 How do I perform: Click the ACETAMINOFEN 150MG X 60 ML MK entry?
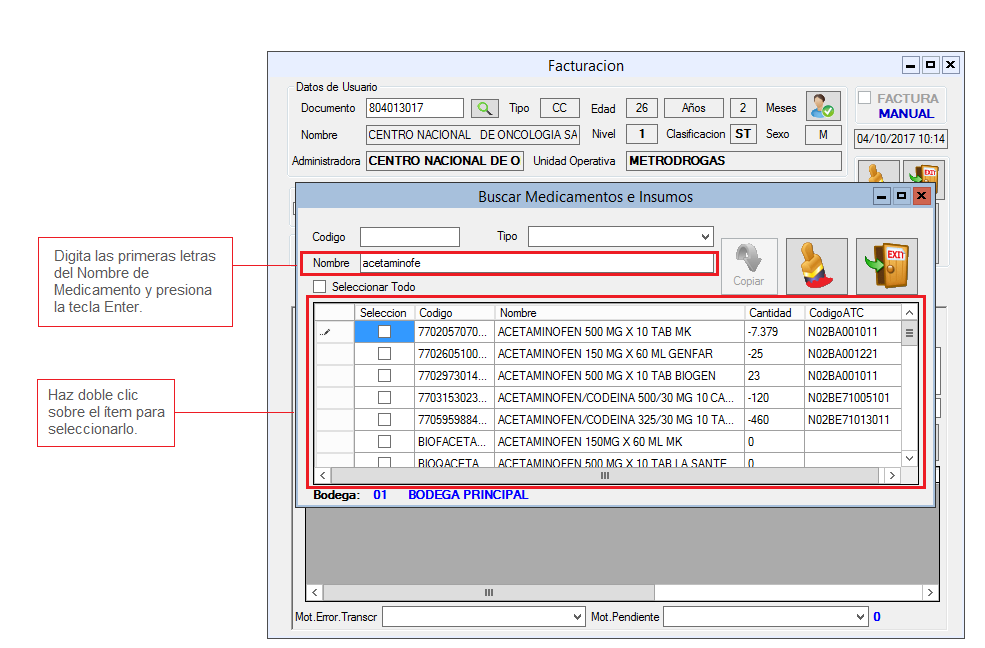coord(590,441)
